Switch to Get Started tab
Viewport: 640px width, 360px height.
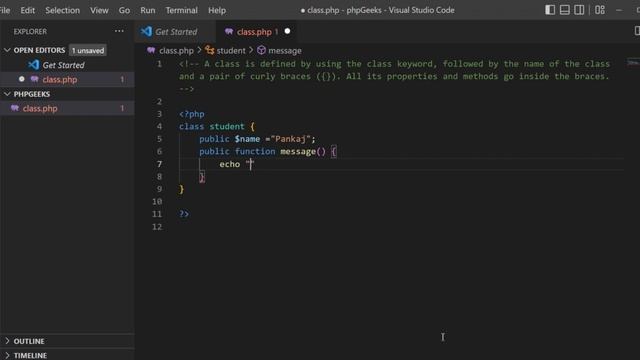(176, 31)
